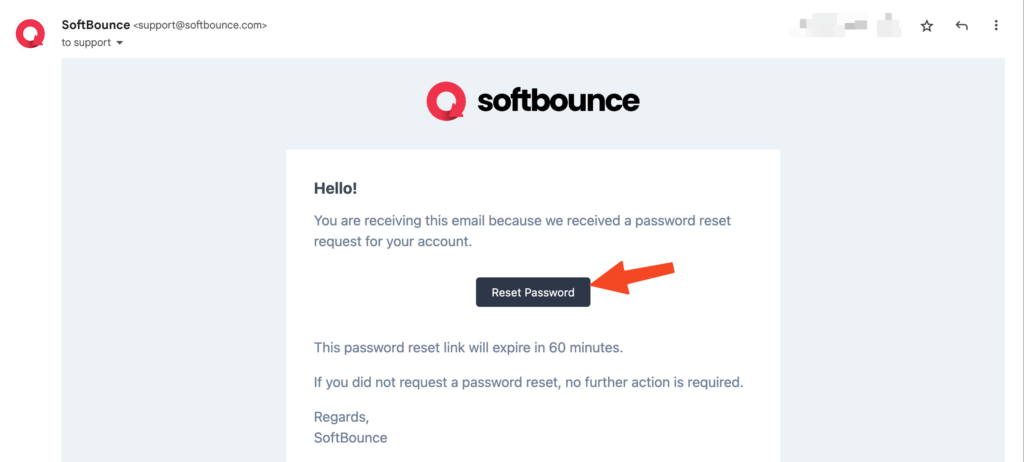1024x462 pixels.
Task: Click the support@softbounce.com sender address
Action: [x=200, y=25]
